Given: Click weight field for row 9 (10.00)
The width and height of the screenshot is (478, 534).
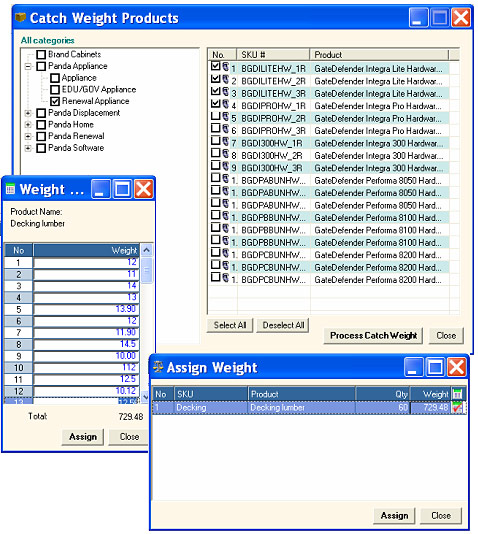Looking at the screenshot, I should pos(86,356).
